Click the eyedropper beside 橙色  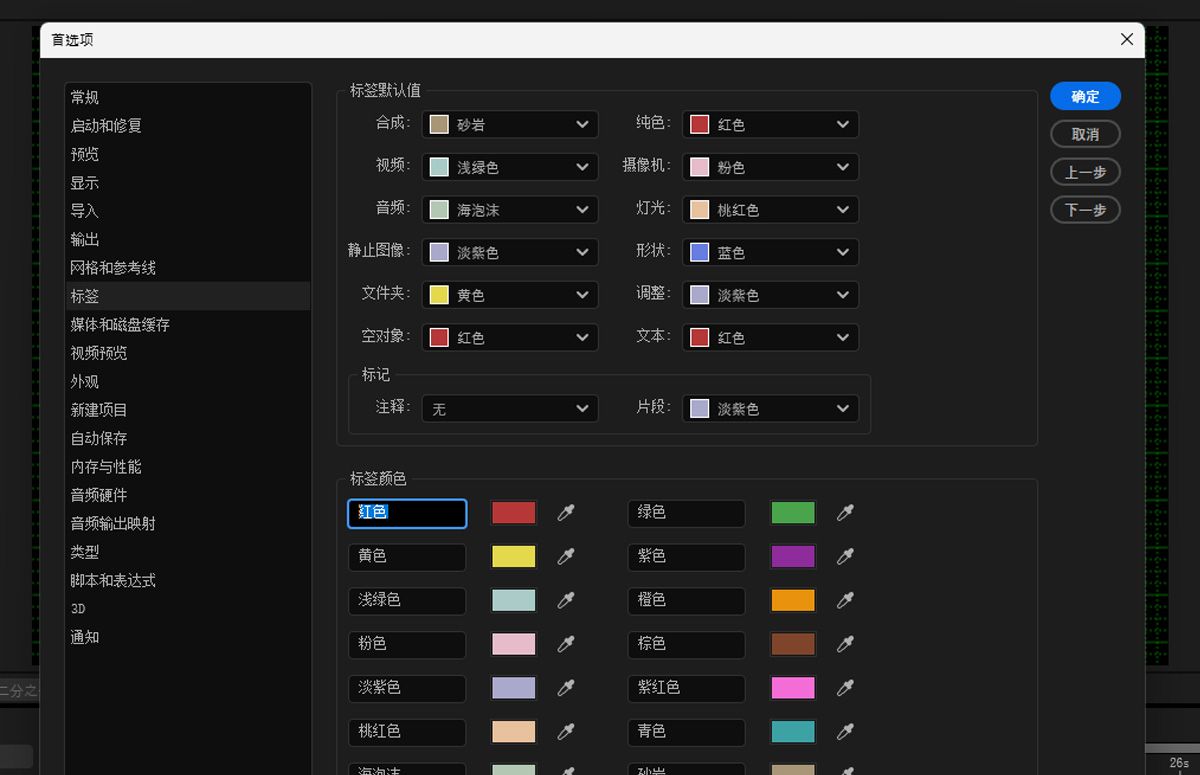(x=846, y=600)
